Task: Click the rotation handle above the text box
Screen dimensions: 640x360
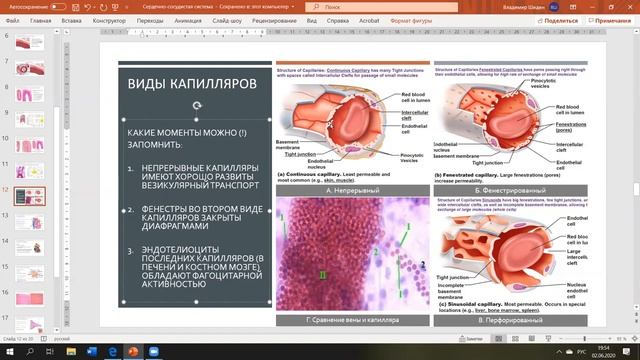Action: click(197, 106)
